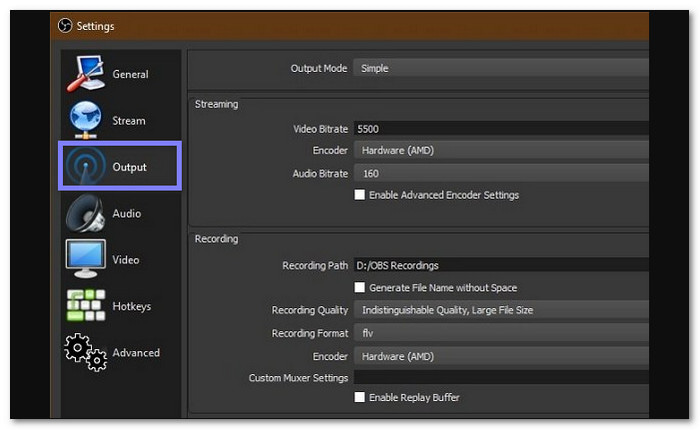Enable Advanced Encoder Settings checkbox

(359, 195)
